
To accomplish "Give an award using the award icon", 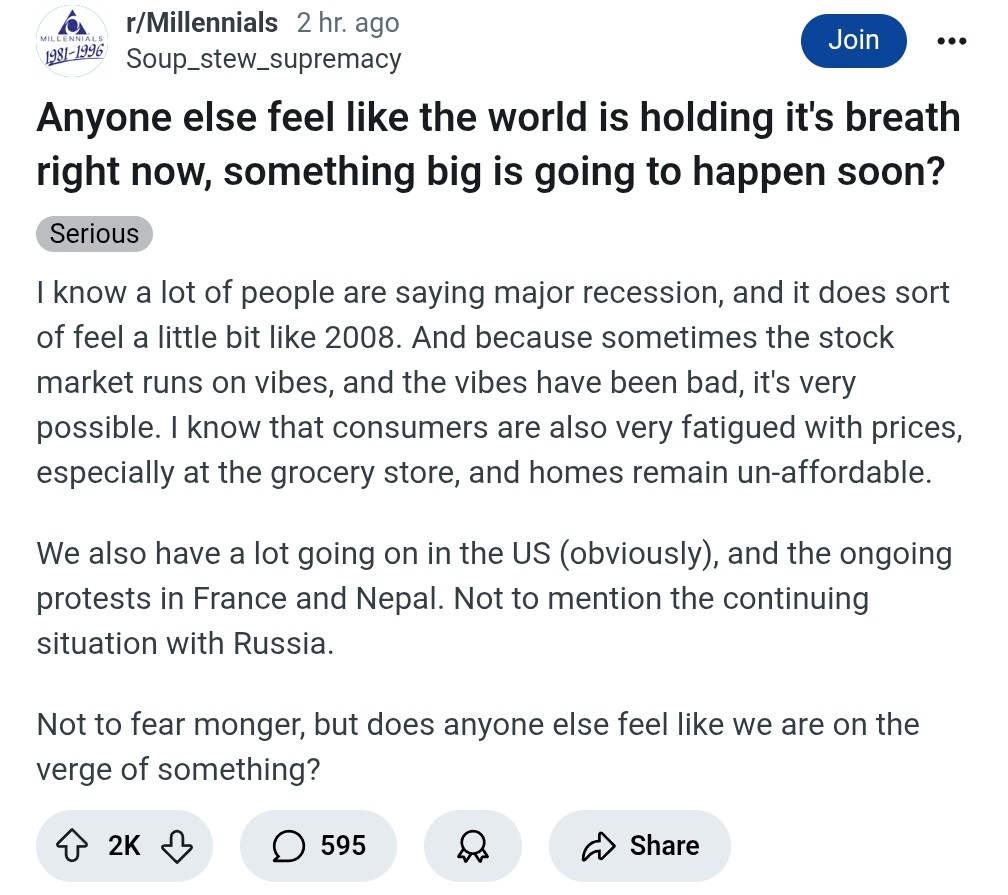I will [472, 847].
